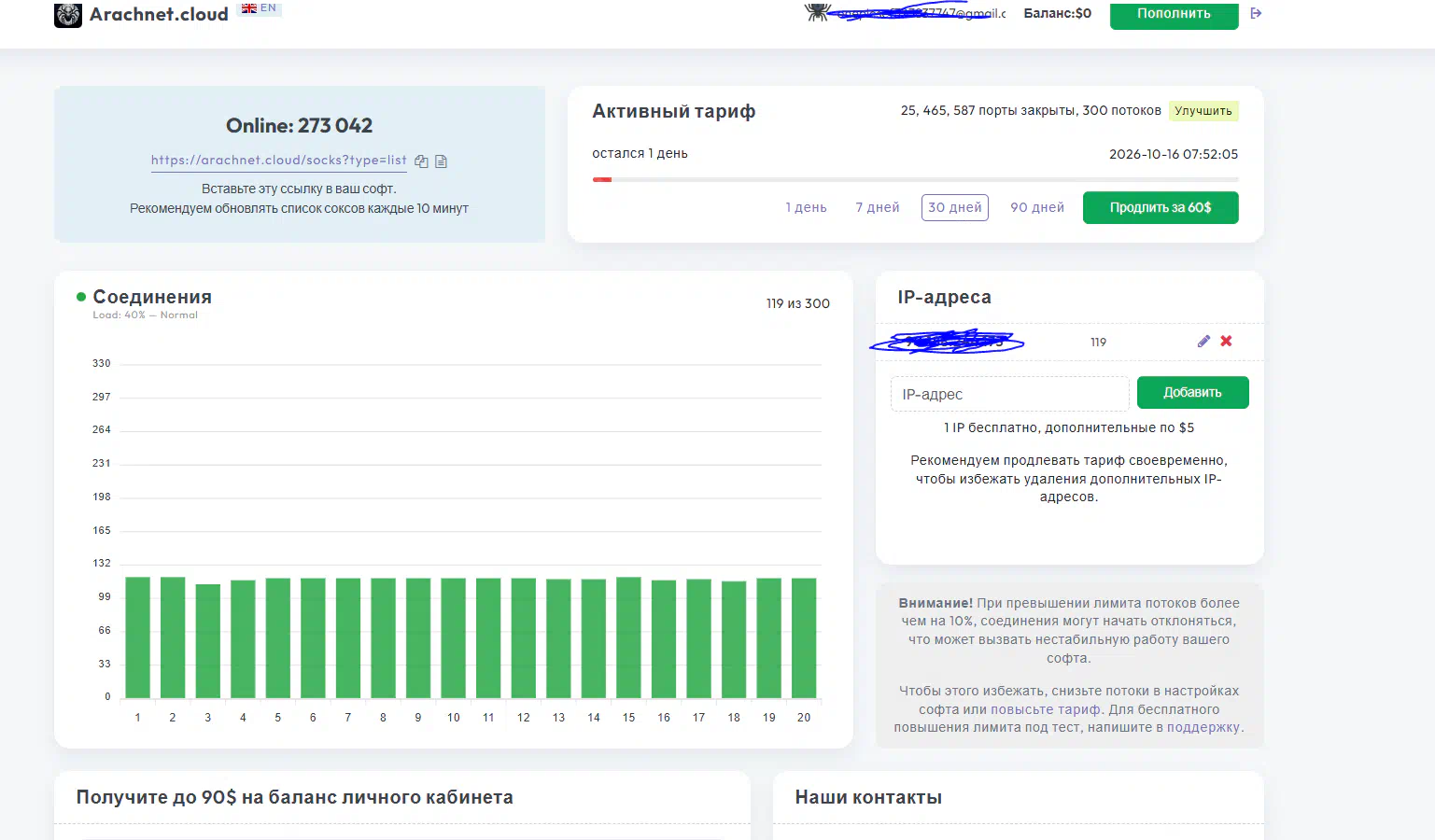Click the Баланс:$0 text
Image resolution: width=1435 pixels, height=840 pixels.
click(1057, 13)
